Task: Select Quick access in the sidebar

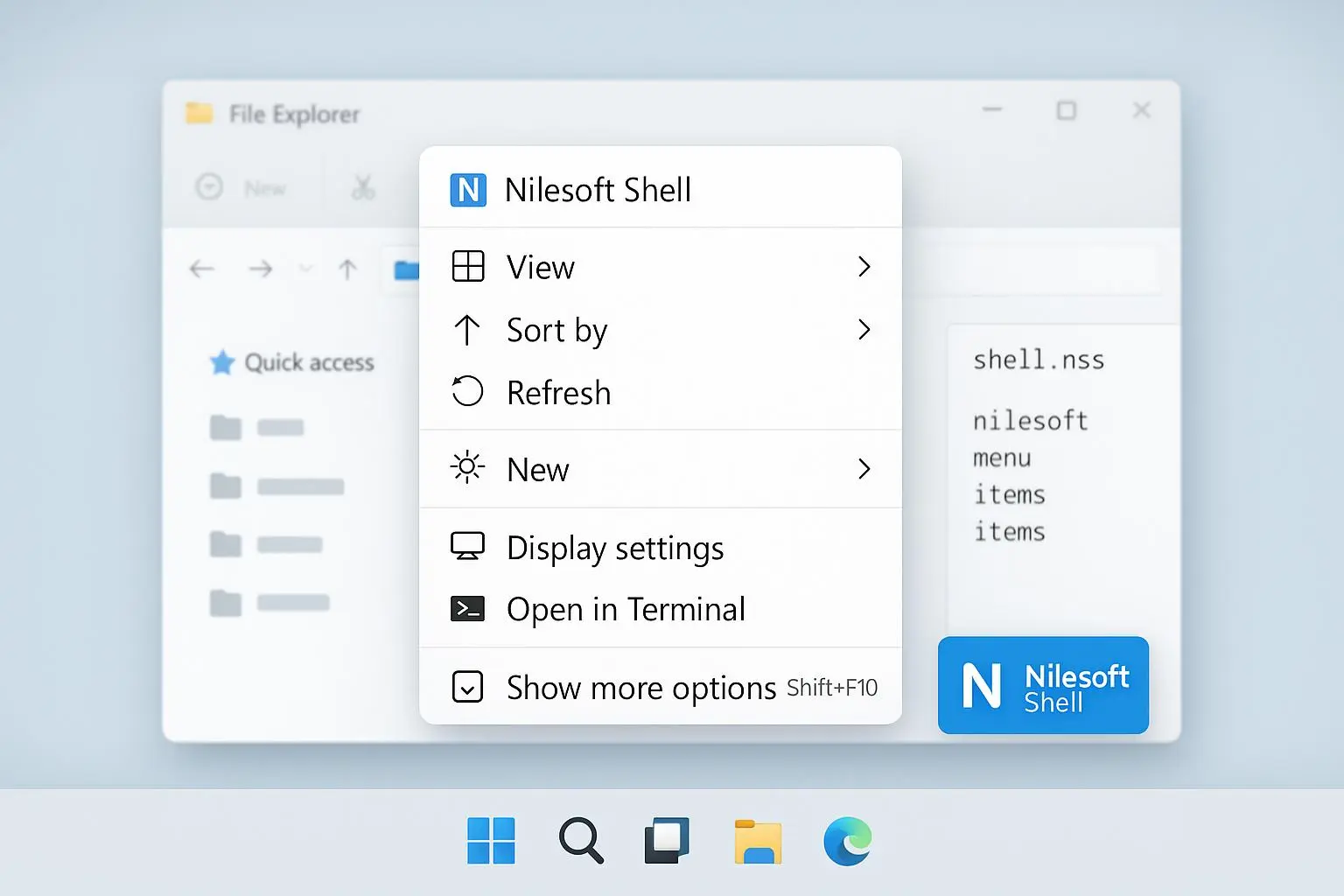Action: click(x=292, y=362)
